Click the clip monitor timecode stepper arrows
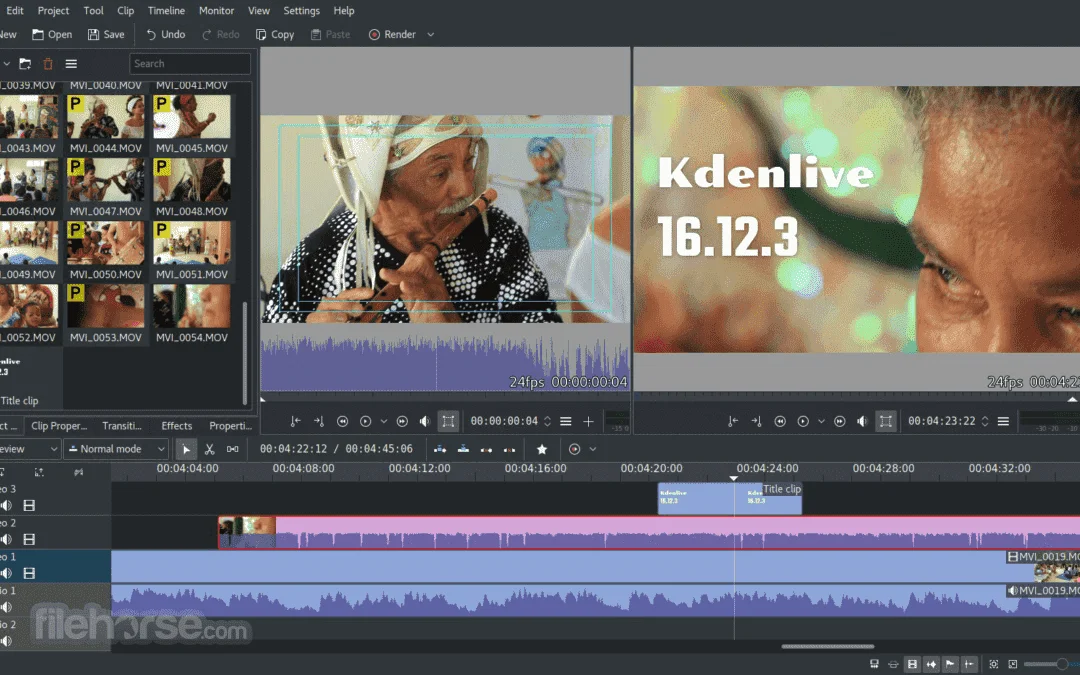 coord(548,421)
